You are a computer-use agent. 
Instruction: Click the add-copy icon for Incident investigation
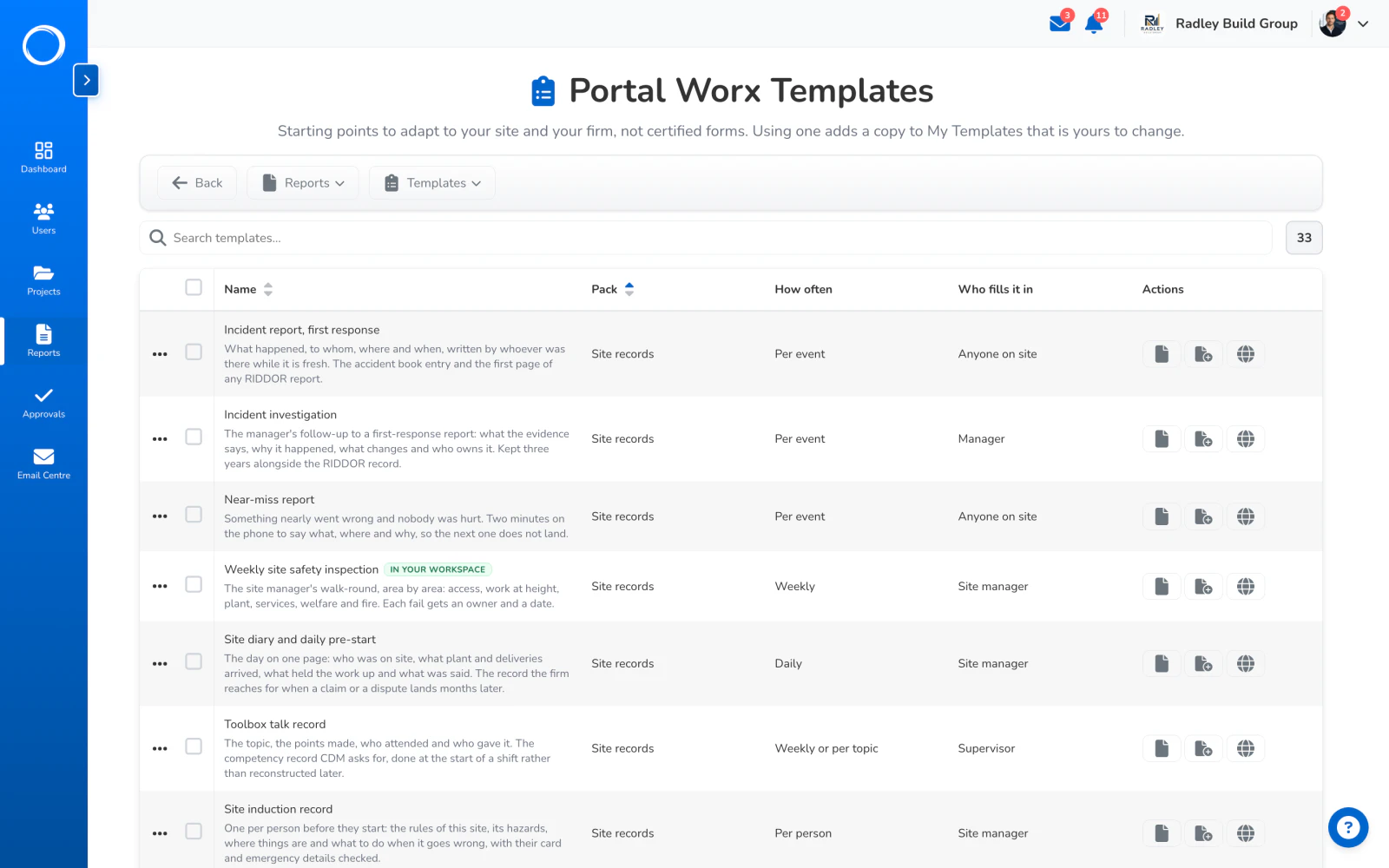pos(1203,439)
